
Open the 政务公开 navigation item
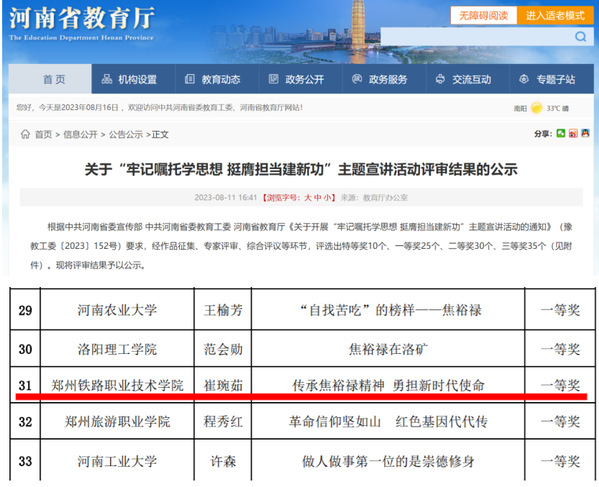(x=297, y=79)
